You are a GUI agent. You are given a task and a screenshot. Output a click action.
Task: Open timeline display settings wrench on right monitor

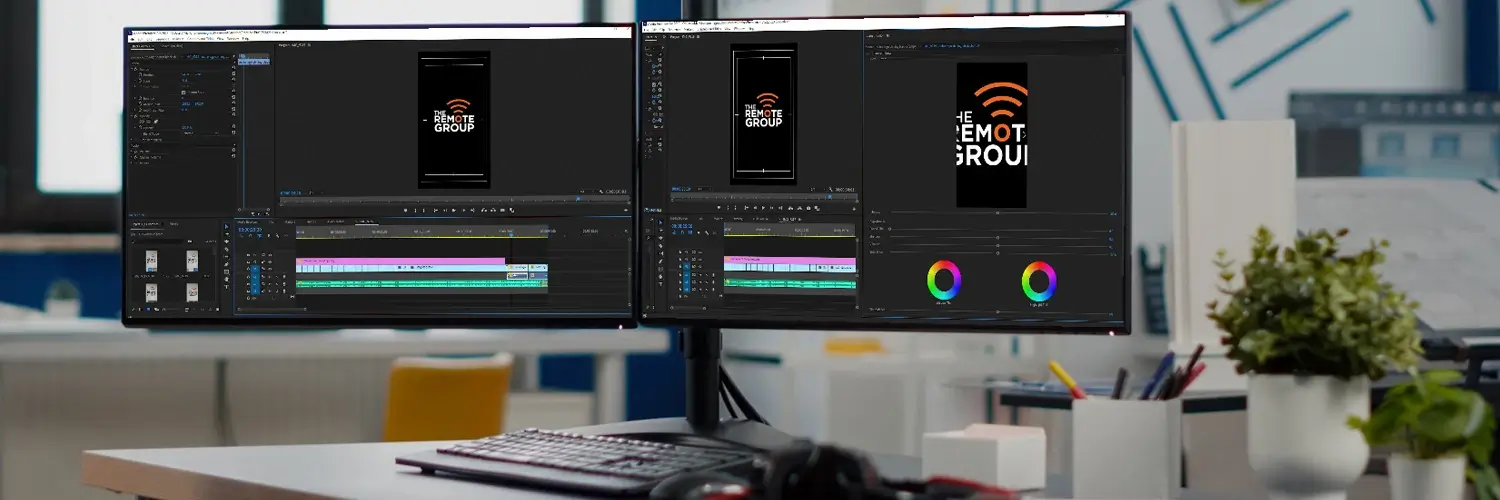point(707,232)
